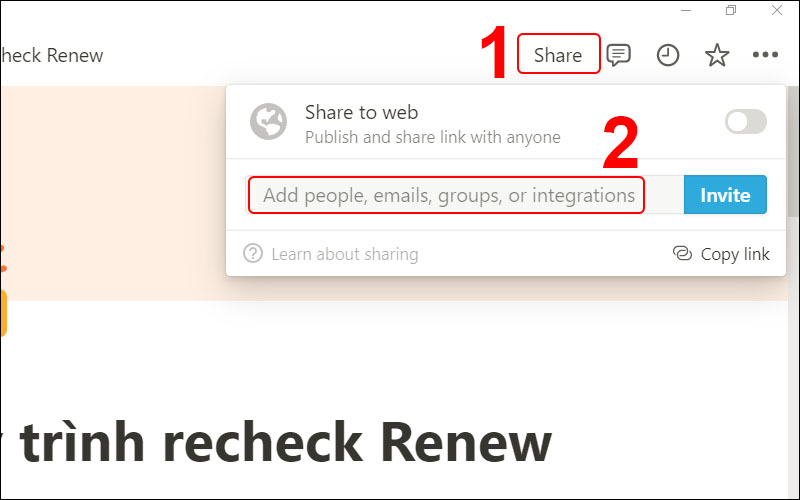Click the vertical scrollbar thumb on the right
This screenshot has width=800, height=500.
coord(794,152)
